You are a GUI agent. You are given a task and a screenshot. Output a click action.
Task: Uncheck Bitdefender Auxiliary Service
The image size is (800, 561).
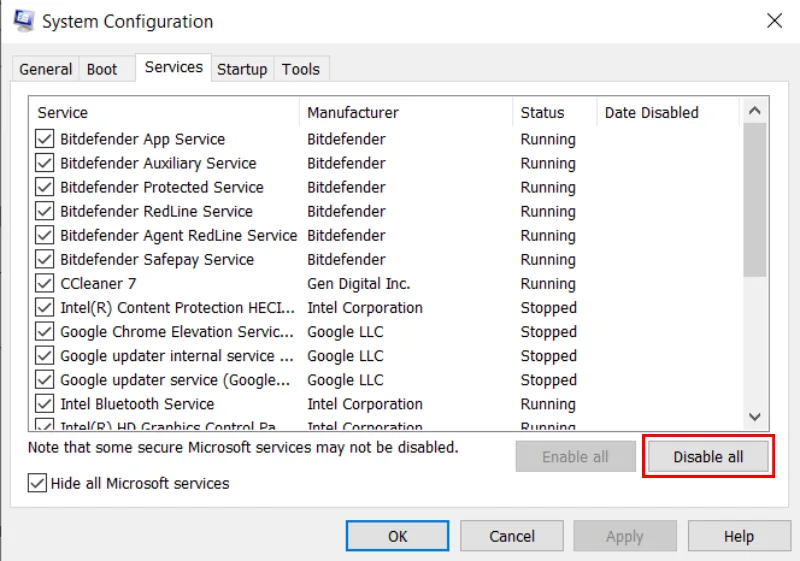(44, 163)
